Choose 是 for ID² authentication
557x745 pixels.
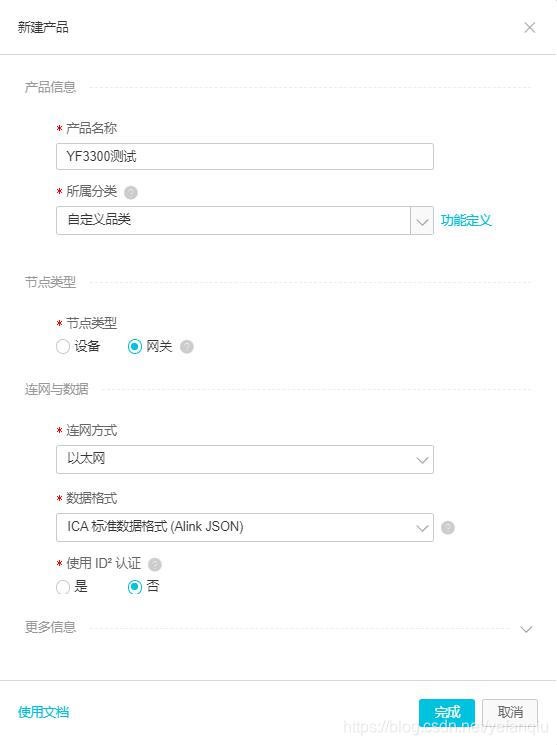pos(63,587)
